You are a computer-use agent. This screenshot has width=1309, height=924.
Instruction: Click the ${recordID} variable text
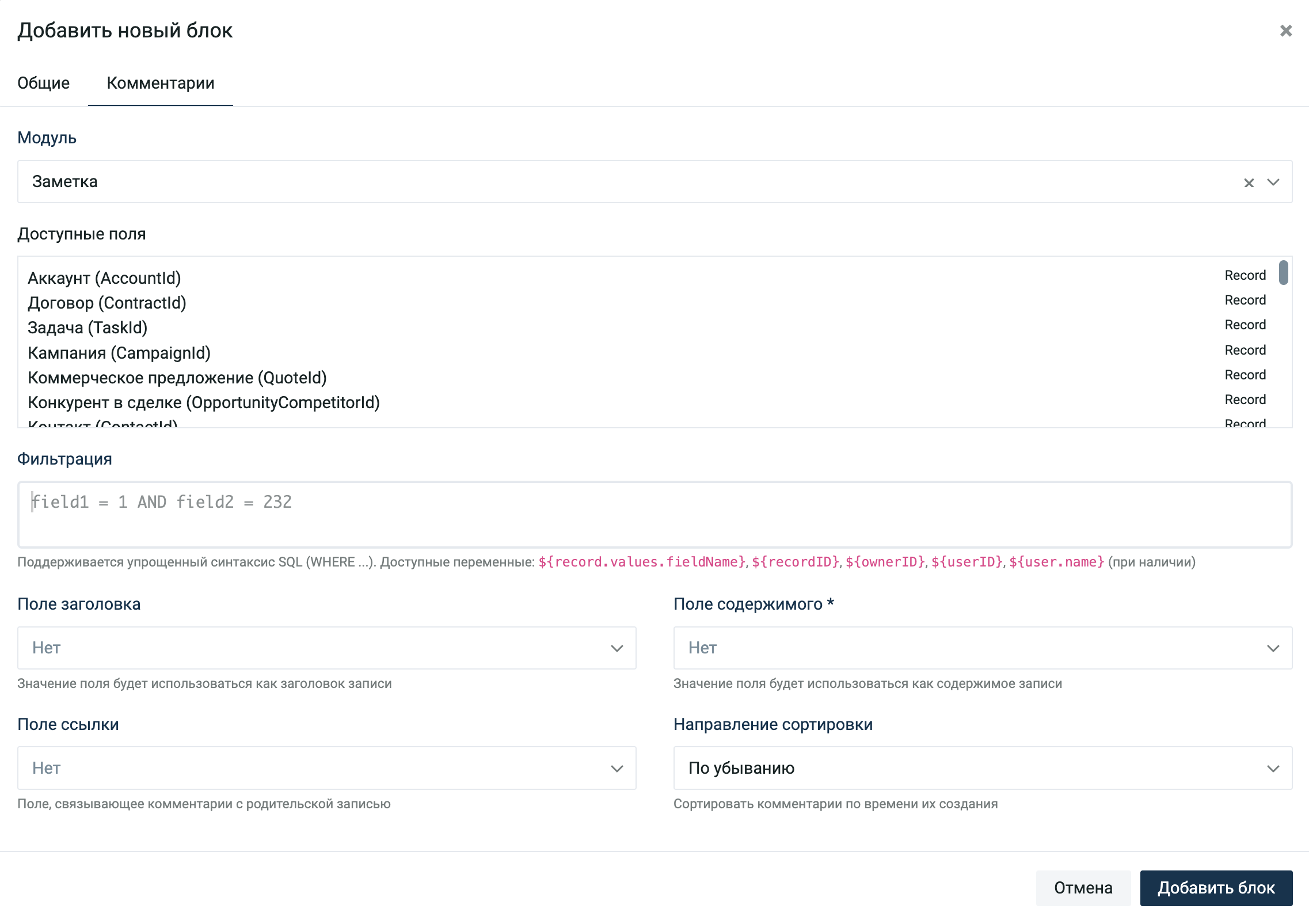[x=796, y=562]
